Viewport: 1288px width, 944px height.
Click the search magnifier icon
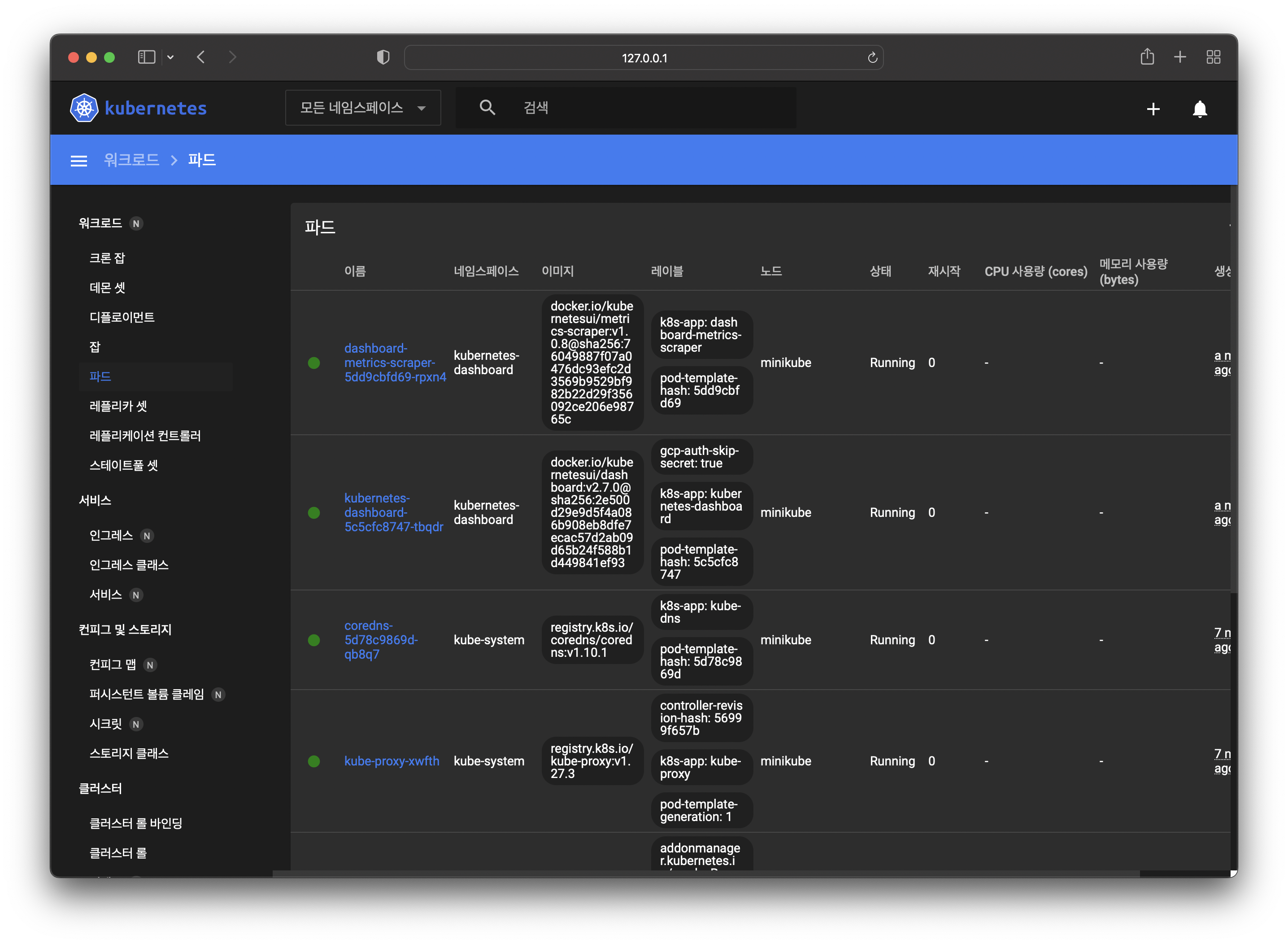pyautogui.click(x=487, y=107)
